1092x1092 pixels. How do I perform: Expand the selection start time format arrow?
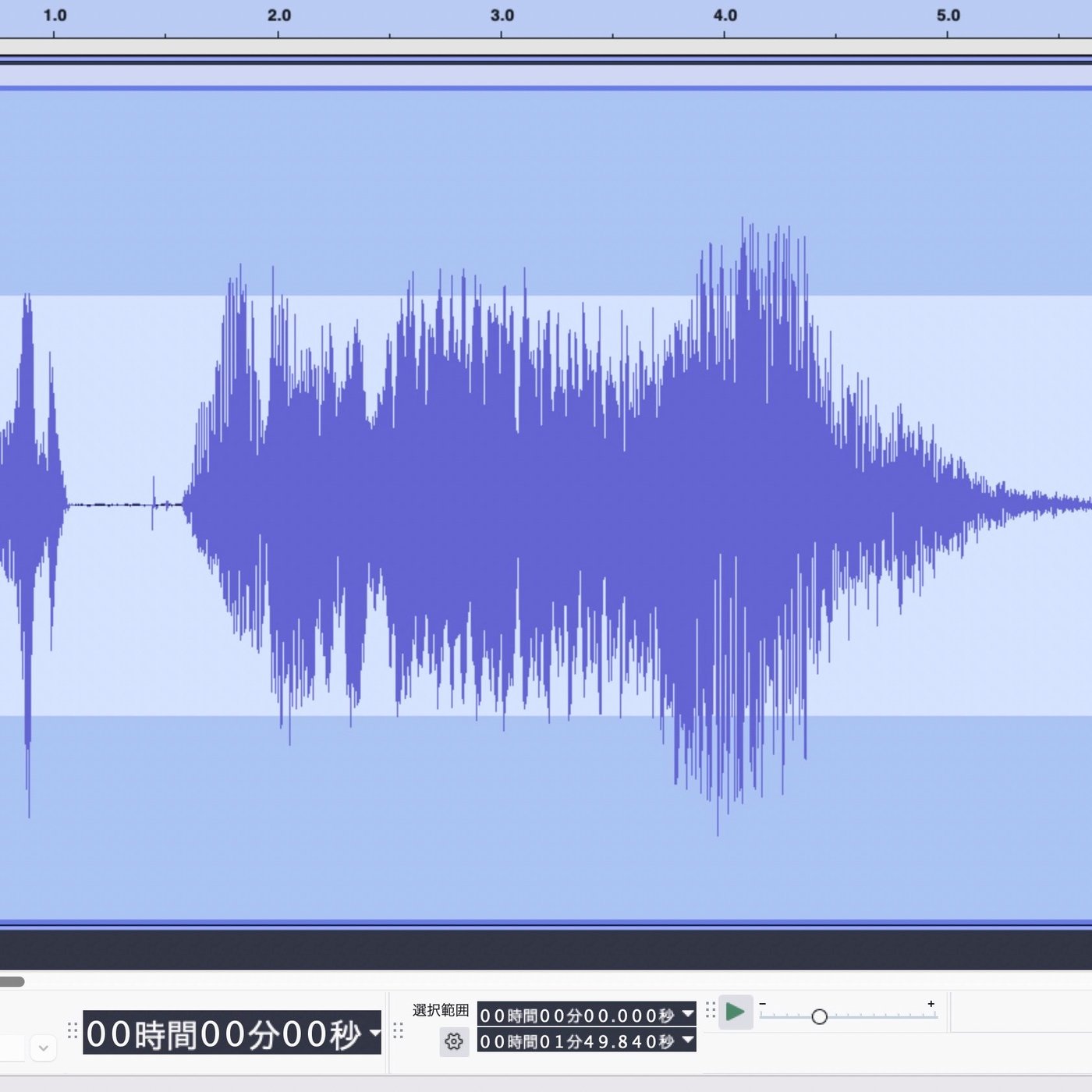point(687,1014)
